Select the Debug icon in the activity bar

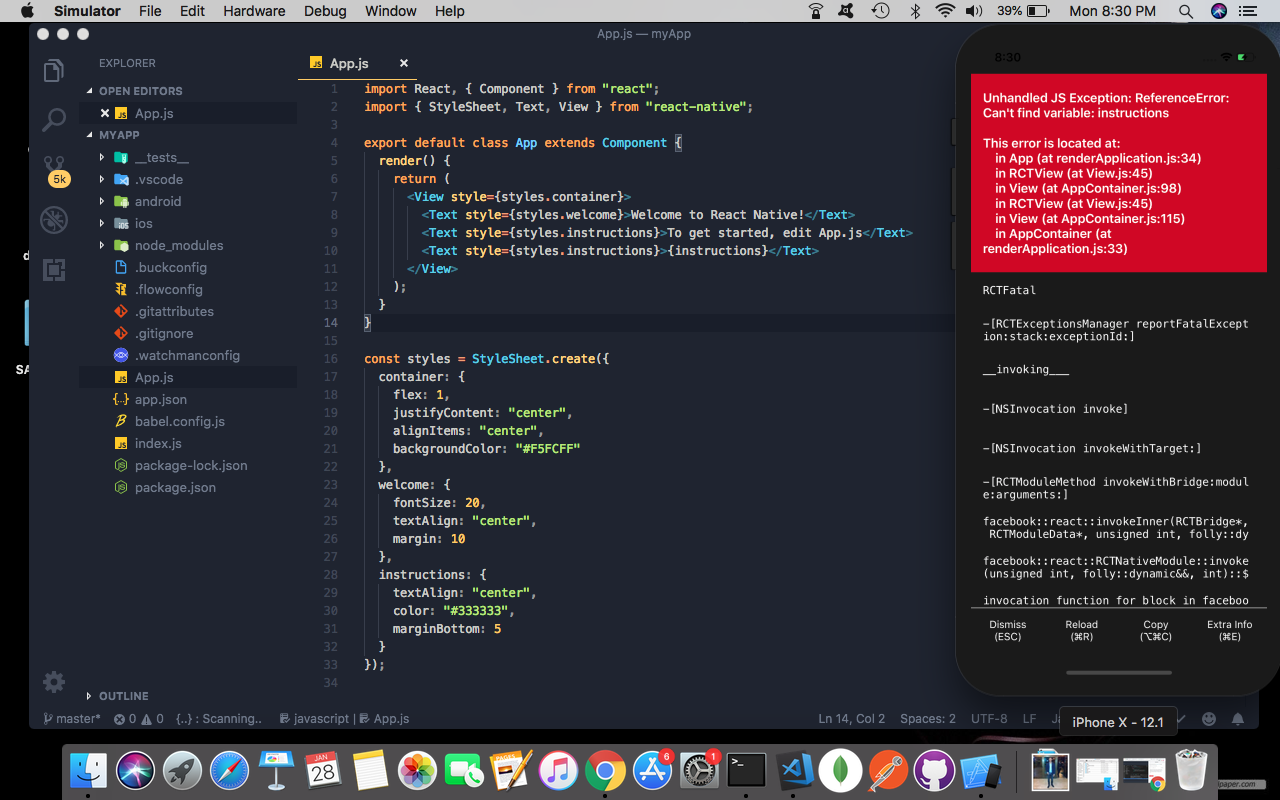(x=52, y=220)
